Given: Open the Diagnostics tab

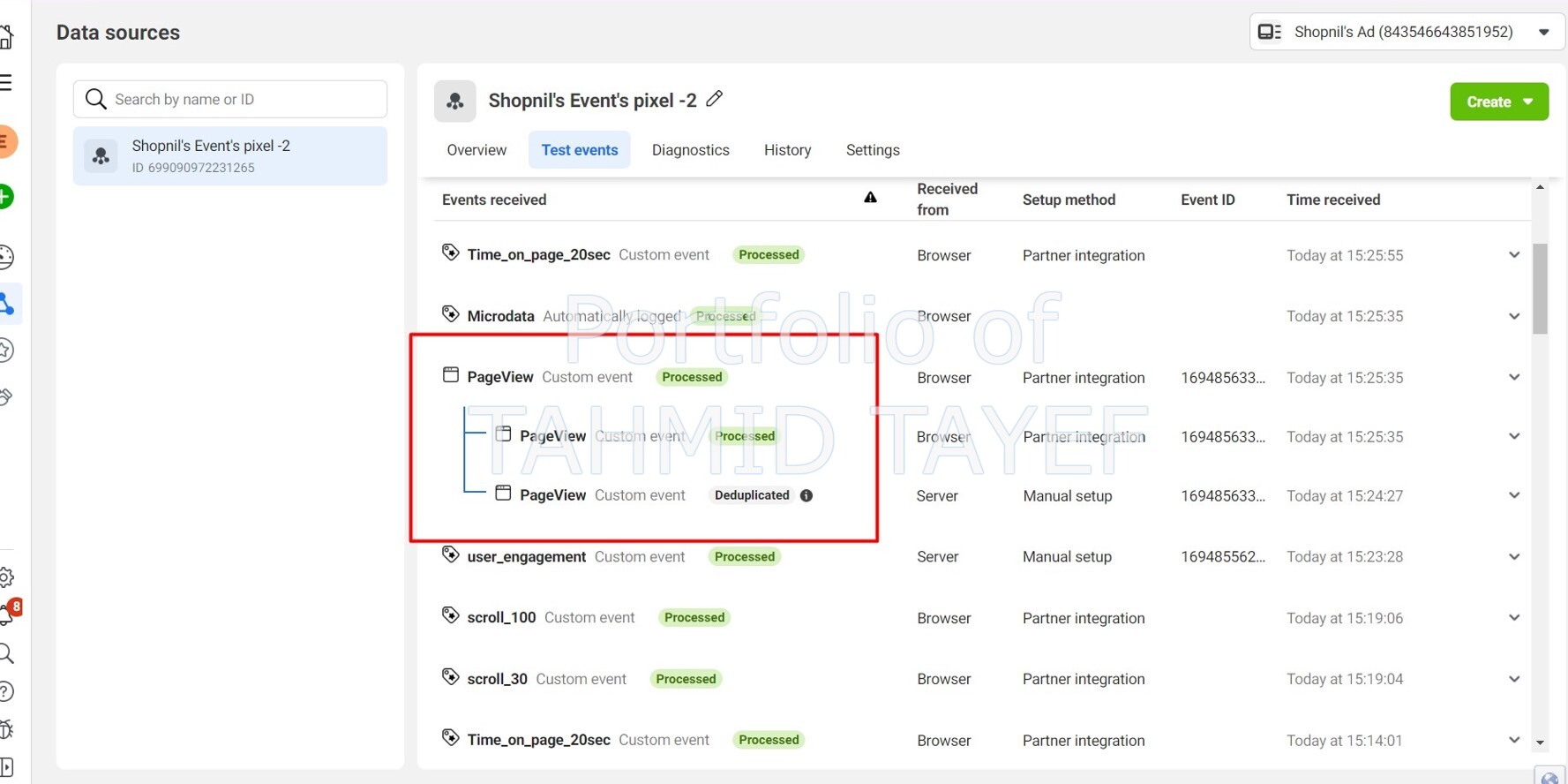Looking at the screenshot, I should pos(691,150).
